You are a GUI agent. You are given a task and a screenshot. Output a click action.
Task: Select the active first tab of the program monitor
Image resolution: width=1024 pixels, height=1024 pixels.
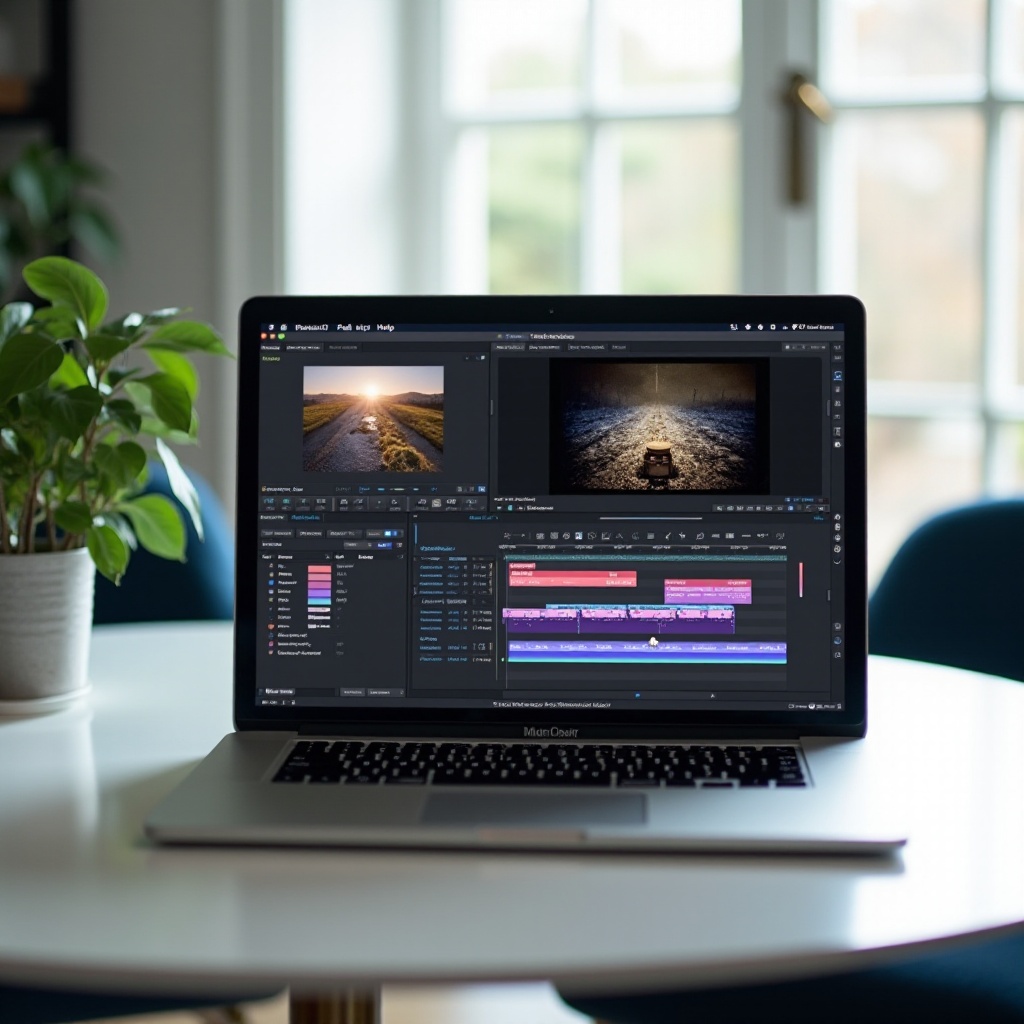[509, 347]
